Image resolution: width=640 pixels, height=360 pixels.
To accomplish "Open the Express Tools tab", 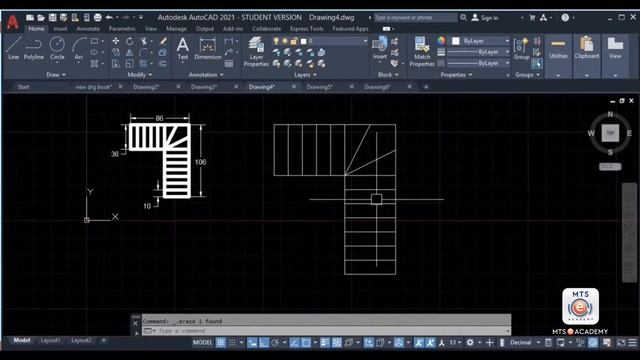I will point(307,29).
